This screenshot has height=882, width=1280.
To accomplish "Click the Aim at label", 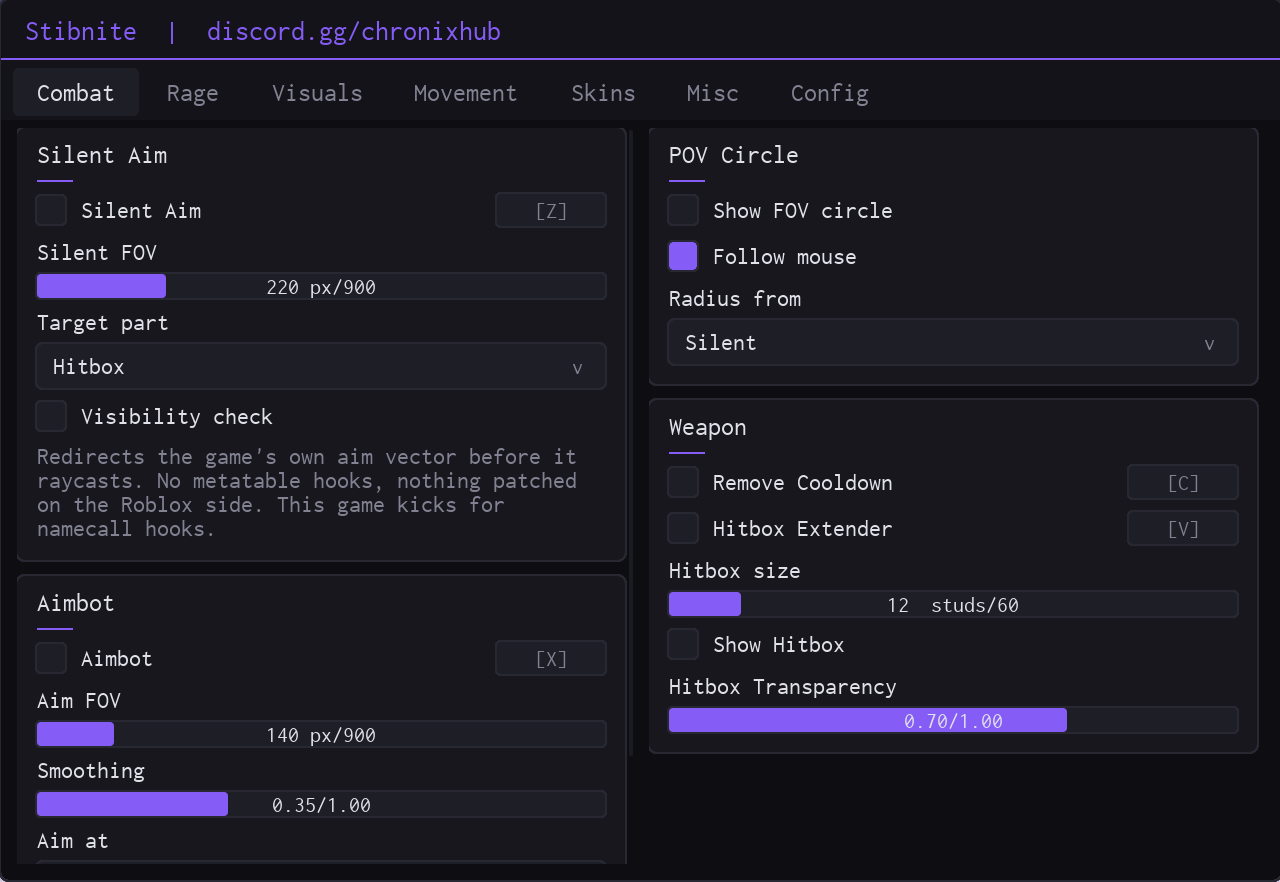I will click(x=73, y=841).
